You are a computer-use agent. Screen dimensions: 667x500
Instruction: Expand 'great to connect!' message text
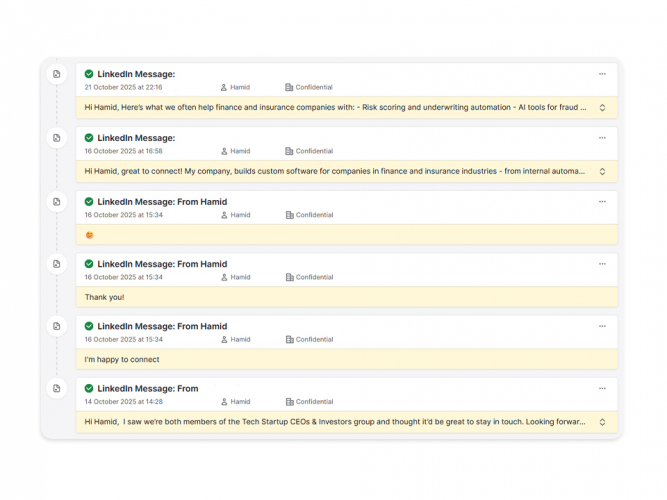602,171
